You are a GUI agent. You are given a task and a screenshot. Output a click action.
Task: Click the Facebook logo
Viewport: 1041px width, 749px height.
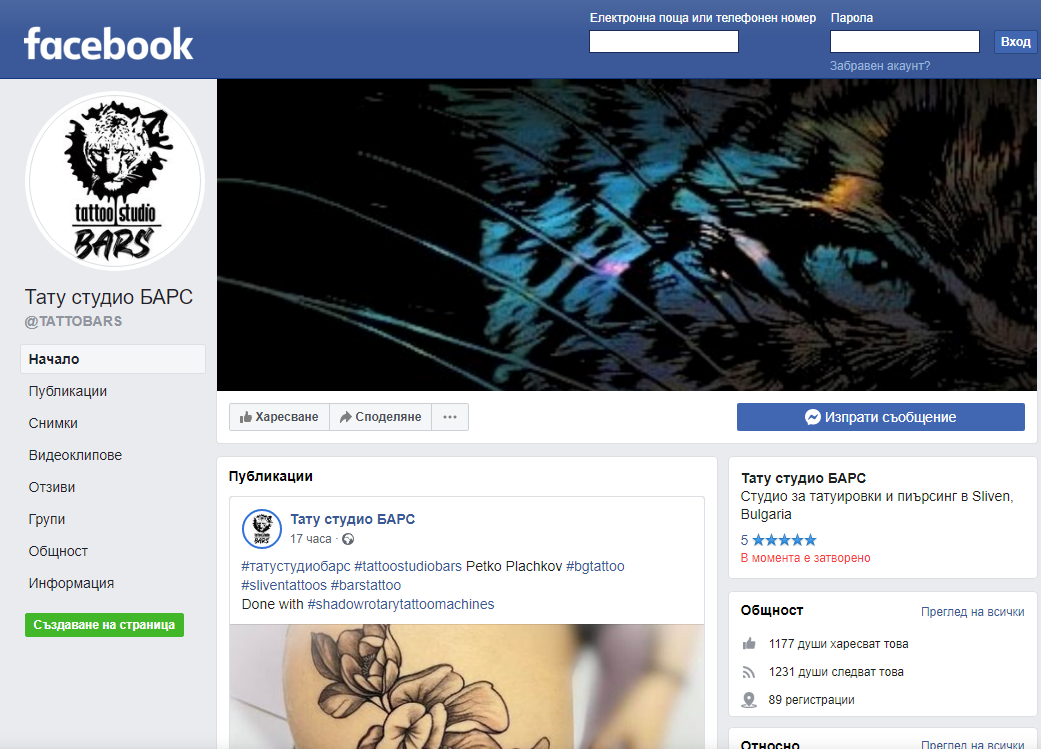coord(109,44)
